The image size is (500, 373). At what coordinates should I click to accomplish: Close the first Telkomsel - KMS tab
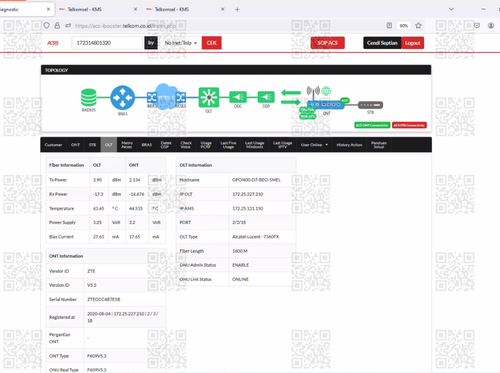pos(135,9)
